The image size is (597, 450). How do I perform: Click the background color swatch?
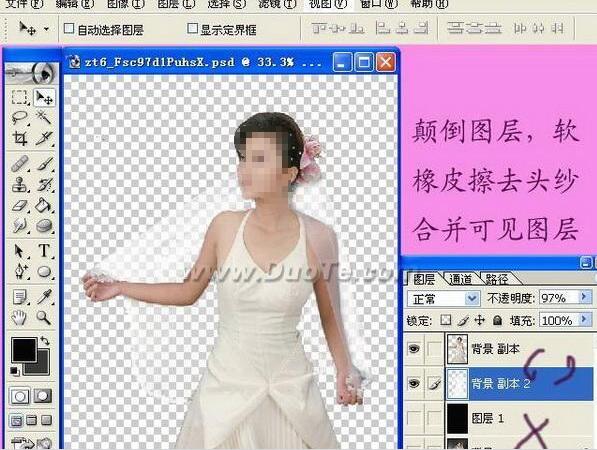click(43, 365)
